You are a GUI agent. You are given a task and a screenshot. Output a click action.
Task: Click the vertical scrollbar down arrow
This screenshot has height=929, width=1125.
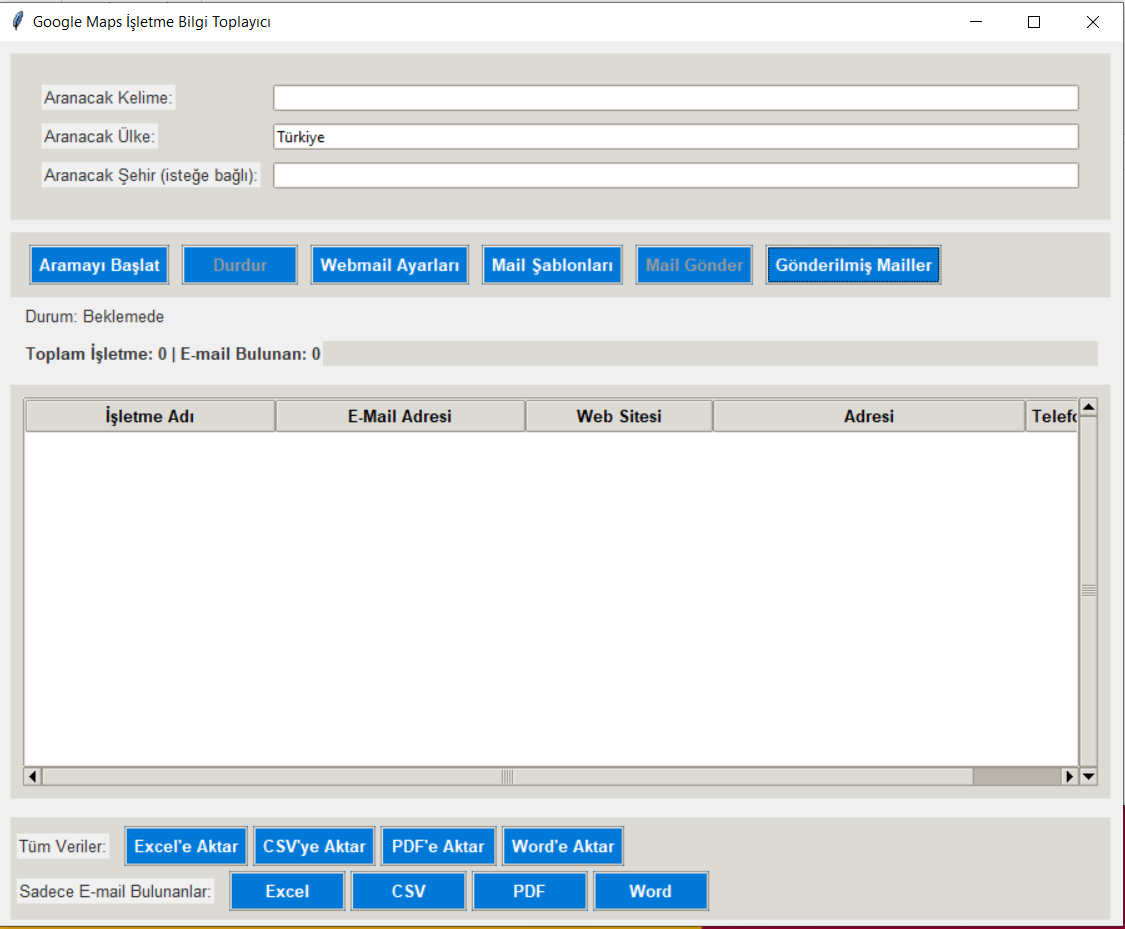(1088, 776)
